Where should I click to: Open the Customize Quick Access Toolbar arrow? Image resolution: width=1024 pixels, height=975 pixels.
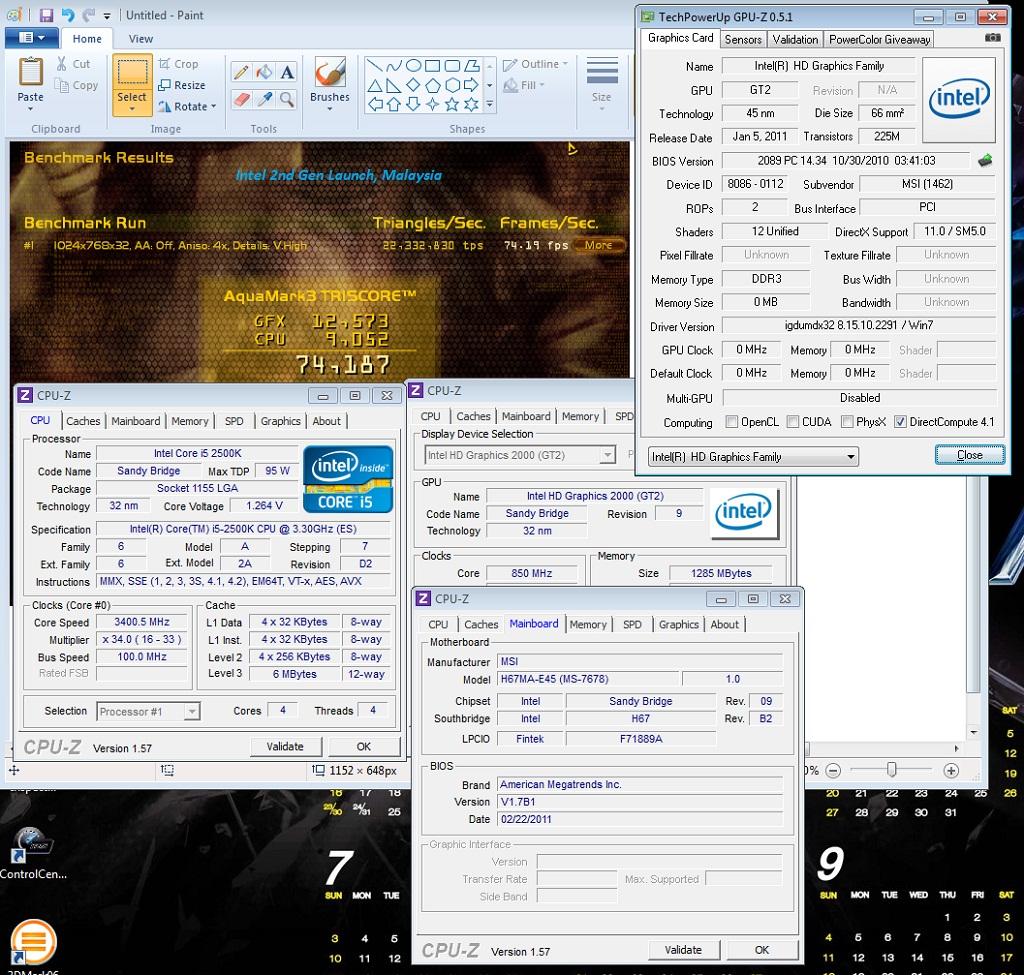pos(107,15)
